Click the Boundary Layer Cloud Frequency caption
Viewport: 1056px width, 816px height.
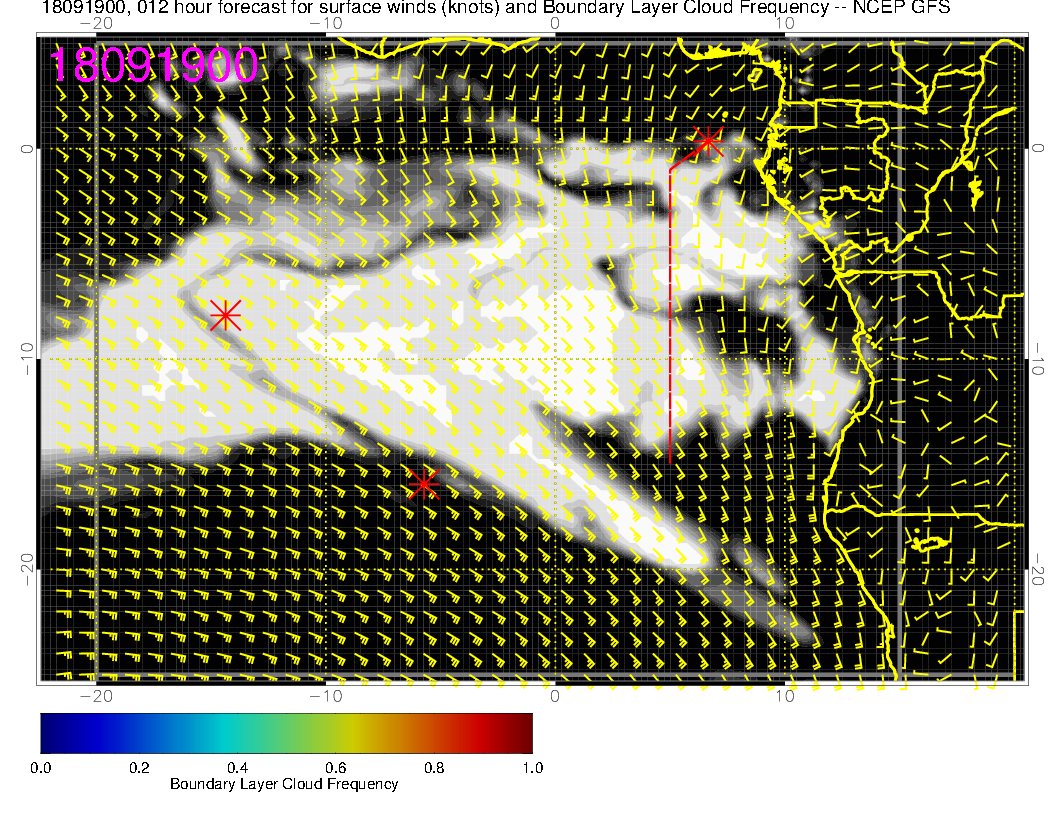pyautogui.click(x=284, y=784)
